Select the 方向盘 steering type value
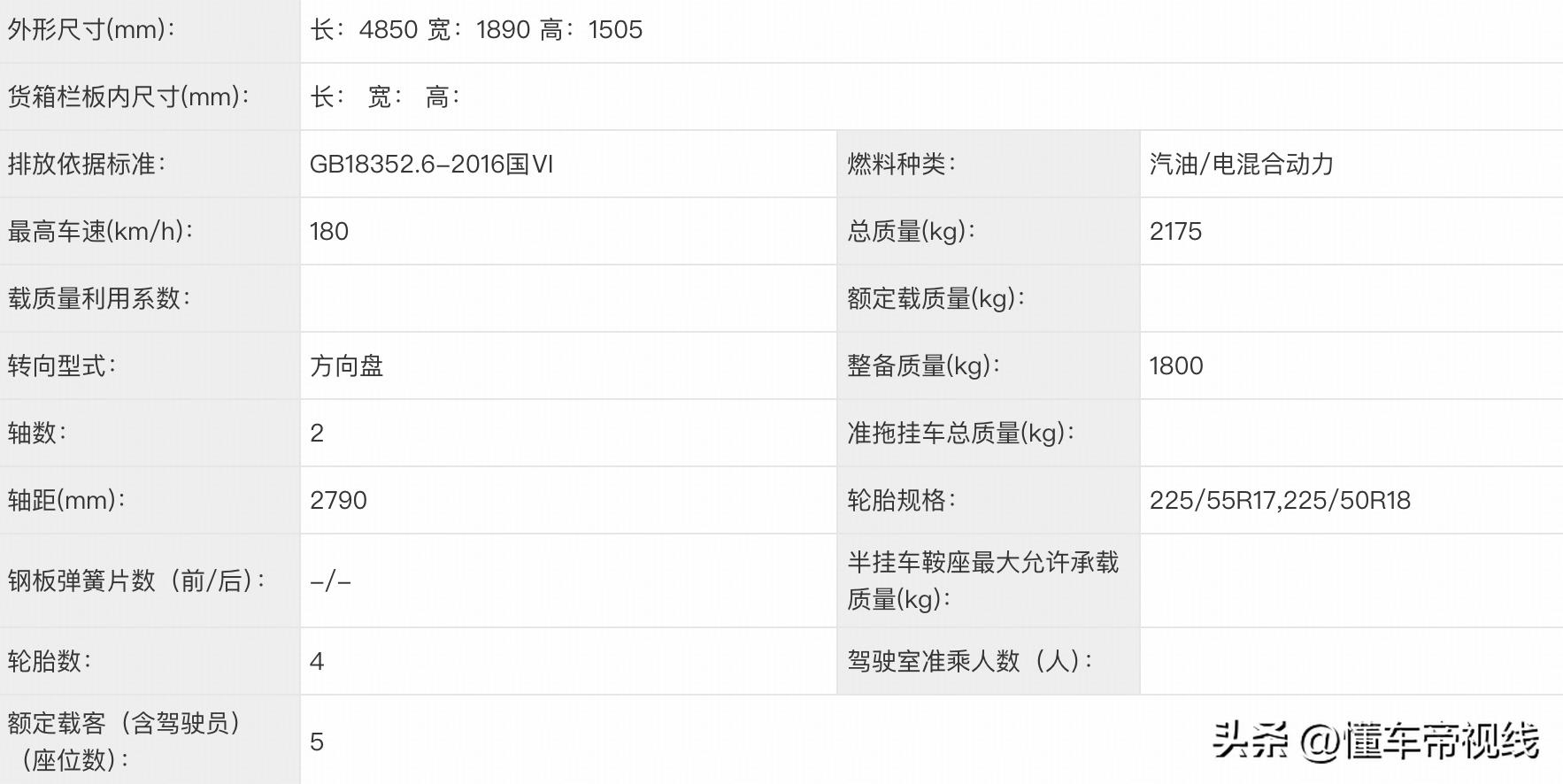The height and width of the screenshot is (784, 1563). pos(346,366)
